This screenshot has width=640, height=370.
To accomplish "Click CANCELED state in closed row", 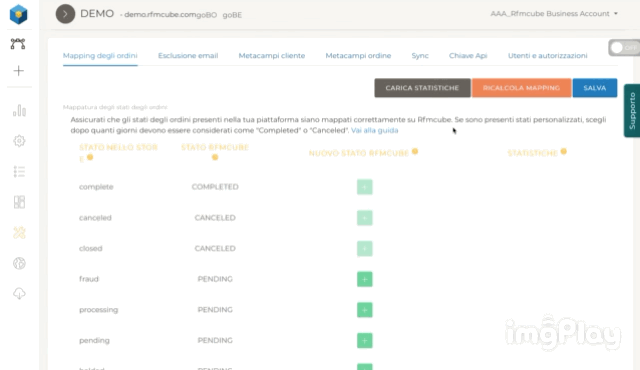I will 215,248.
